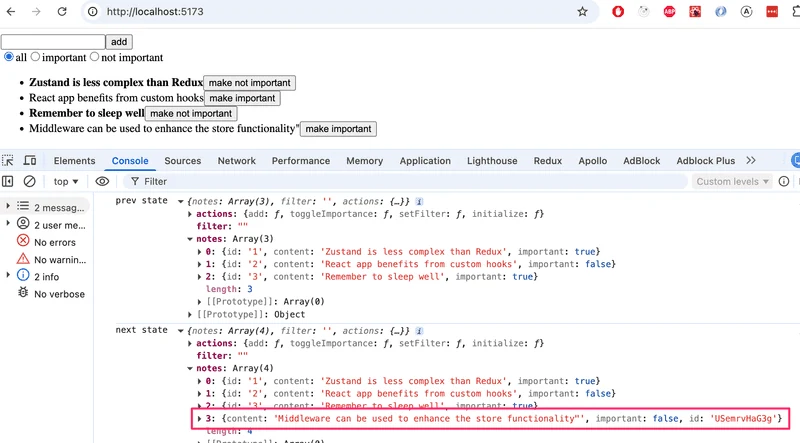This screenshot has width=800, height=443.
Task: Collapse the next state object
Action: click(x=180, y=331)
